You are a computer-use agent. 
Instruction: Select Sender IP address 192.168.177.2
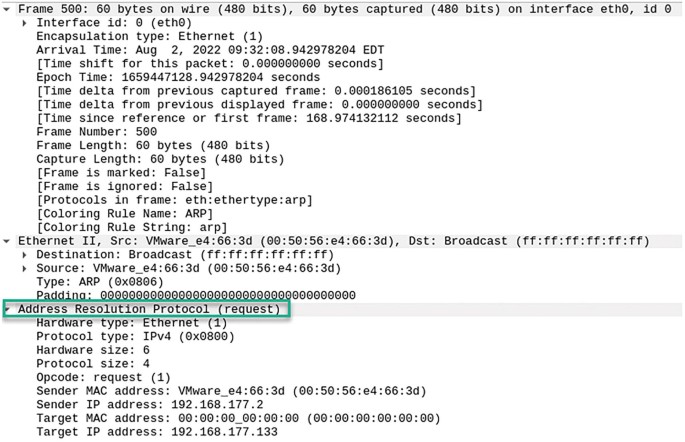click(150, 404)
